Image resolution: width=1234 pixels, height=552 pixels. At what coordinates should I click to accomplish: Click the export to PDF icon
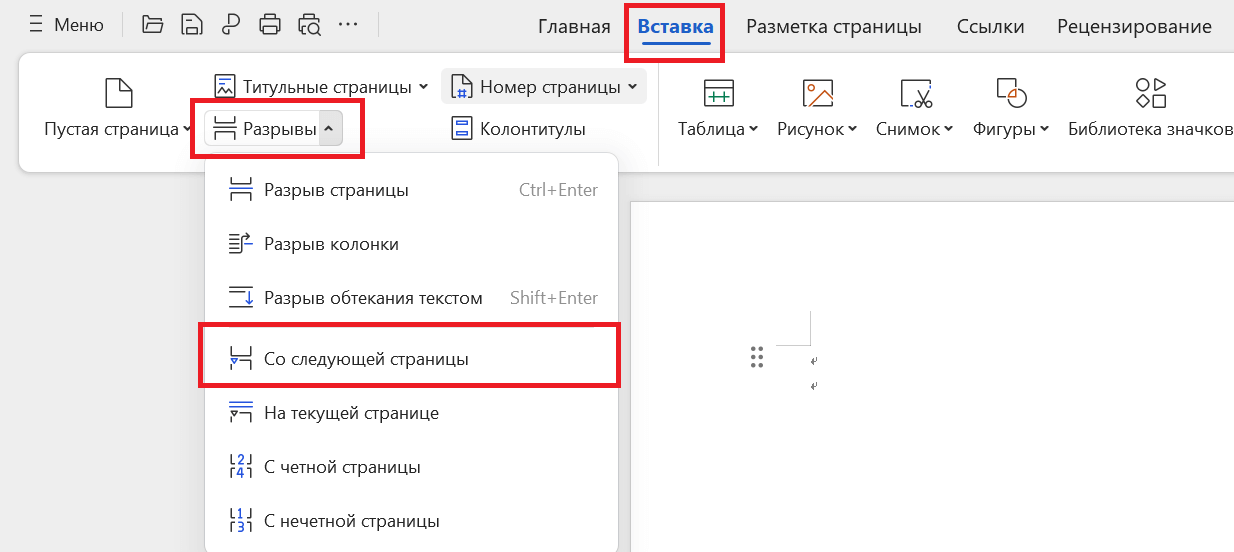point(231,25)
